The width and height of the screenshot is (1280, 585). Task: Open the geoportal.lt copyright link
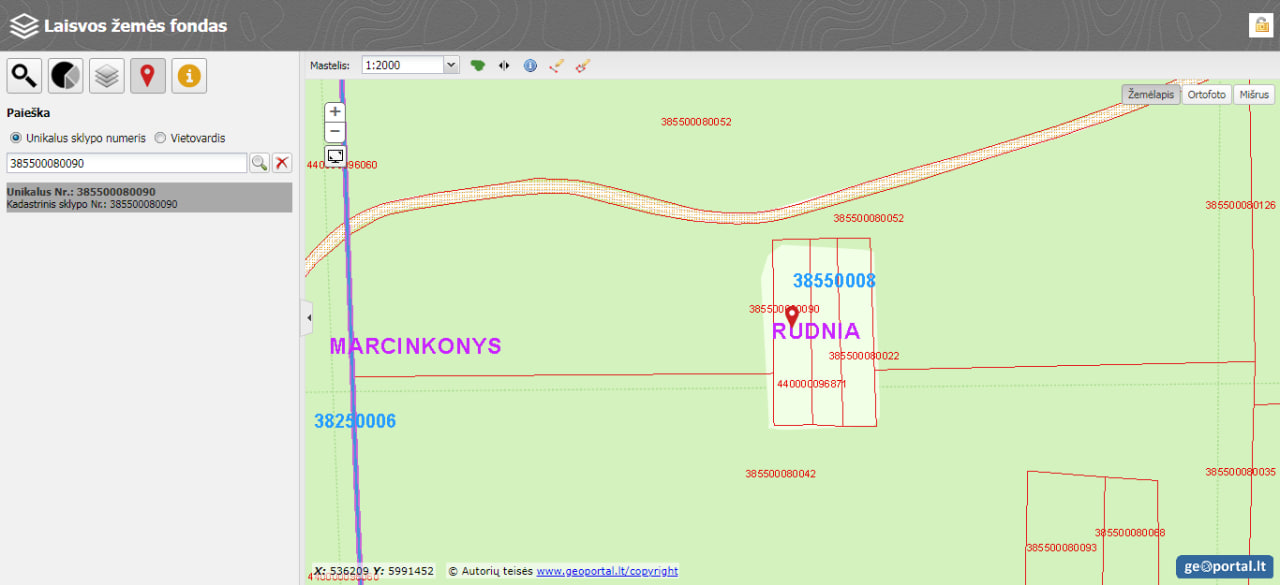(x=606, y=571)
